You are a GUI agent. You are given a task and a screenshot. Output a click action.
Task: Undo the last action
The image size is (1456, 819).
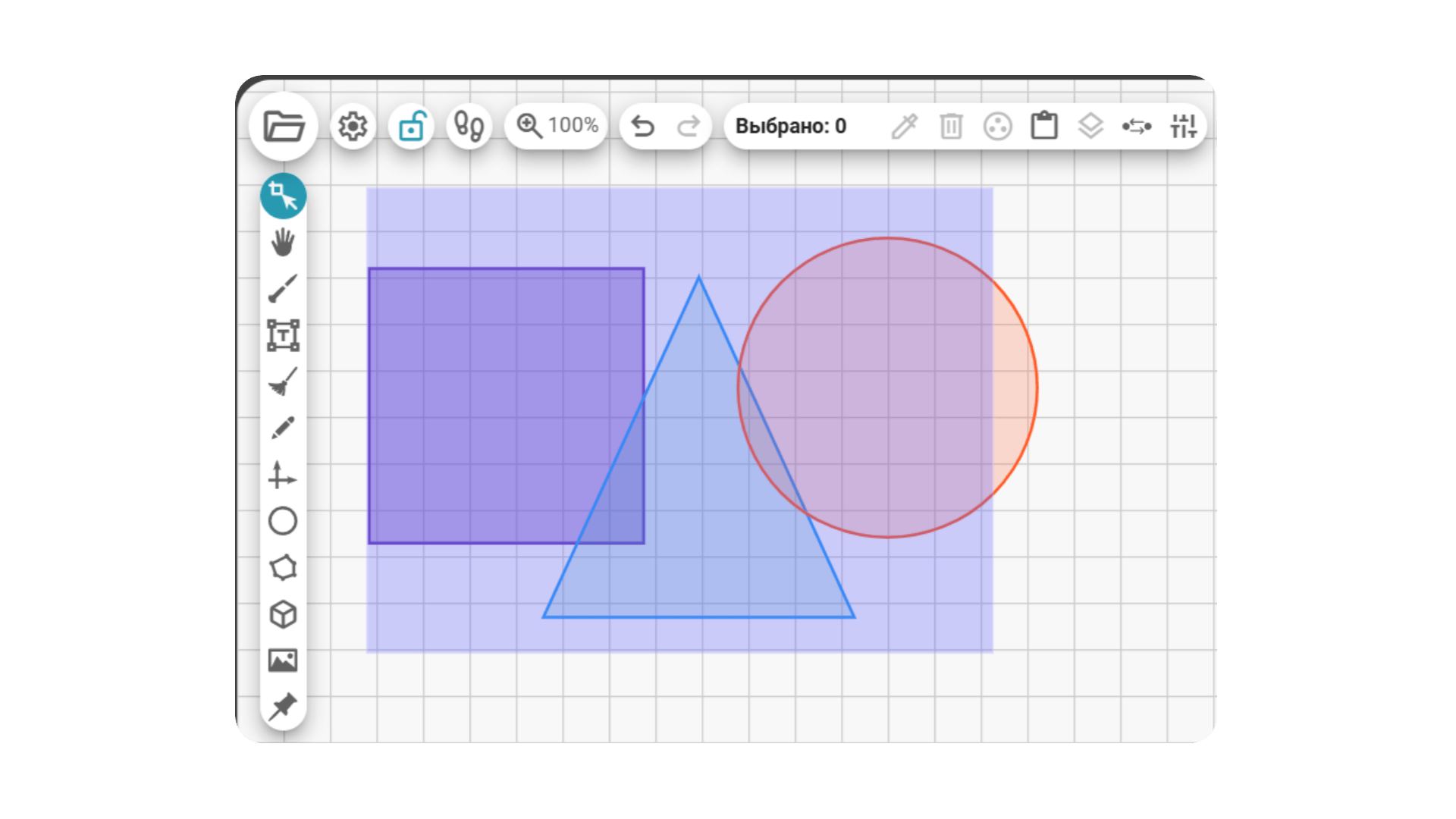pyautogui.click(x=643, y=126)
